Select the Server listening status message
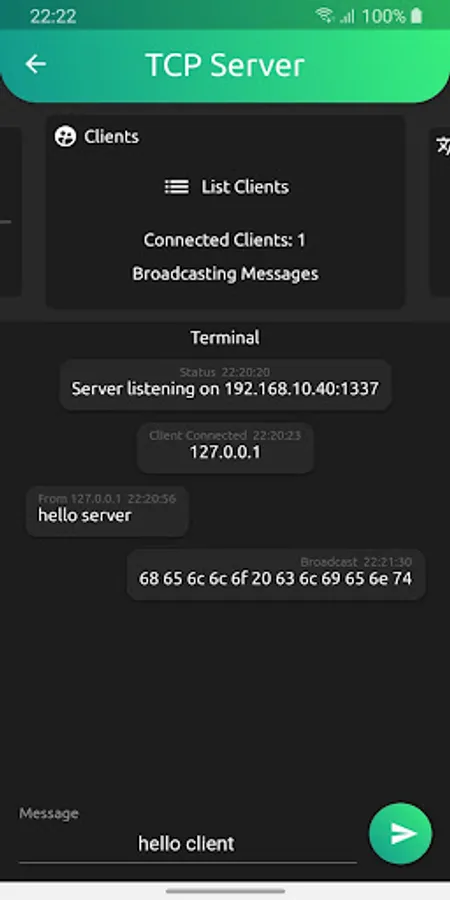This screenshot has height=900, width=450. 225,385
